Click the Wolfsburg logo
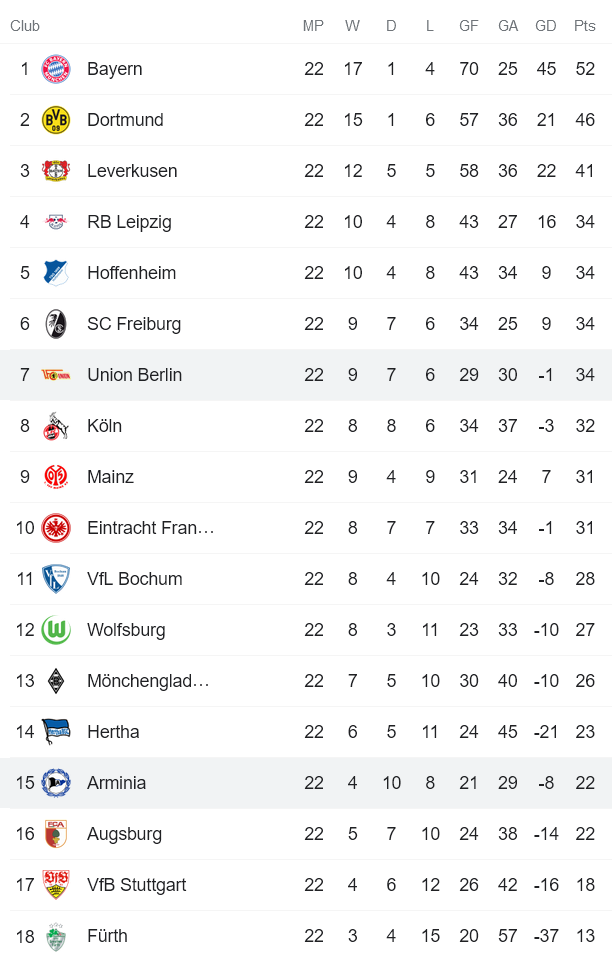 pyautogui.click(x=56, y=630)
